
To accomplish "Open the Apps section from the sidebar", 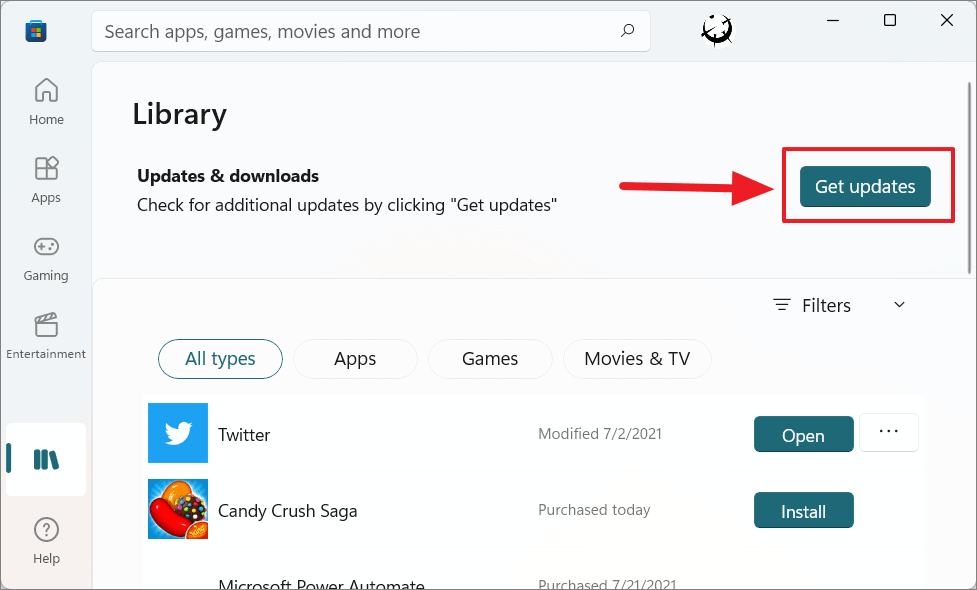I will (46, 180).
